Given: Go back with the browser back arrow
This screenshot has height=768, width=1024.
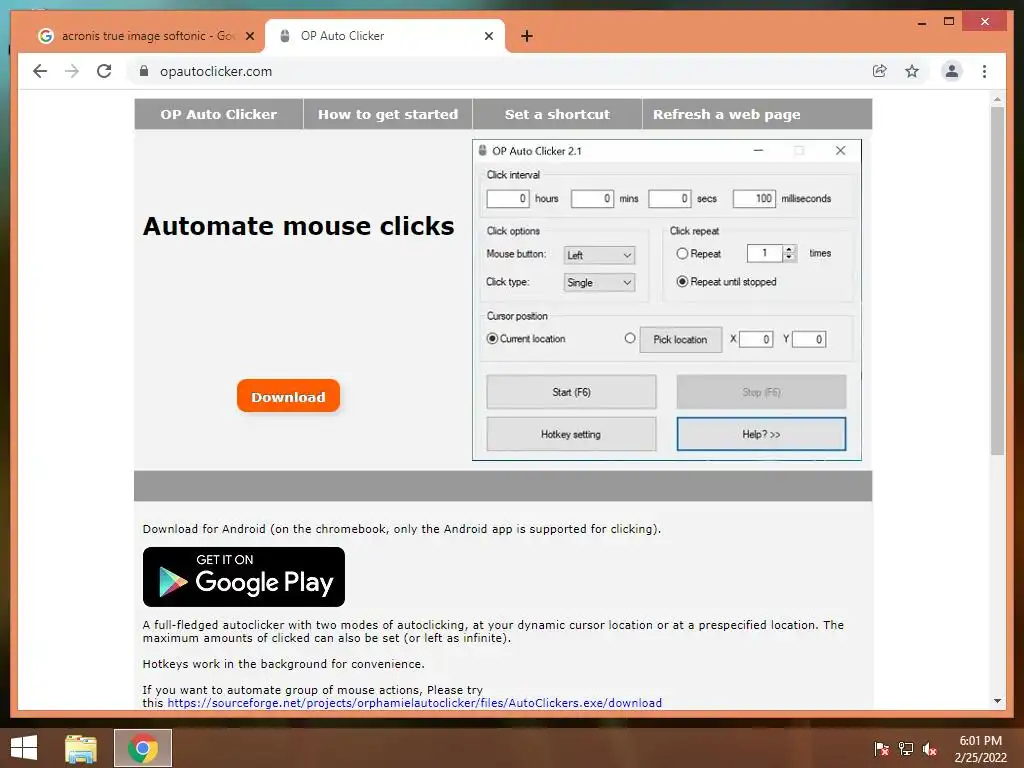Looking at the screenshot, I should (x=40, y=71).
